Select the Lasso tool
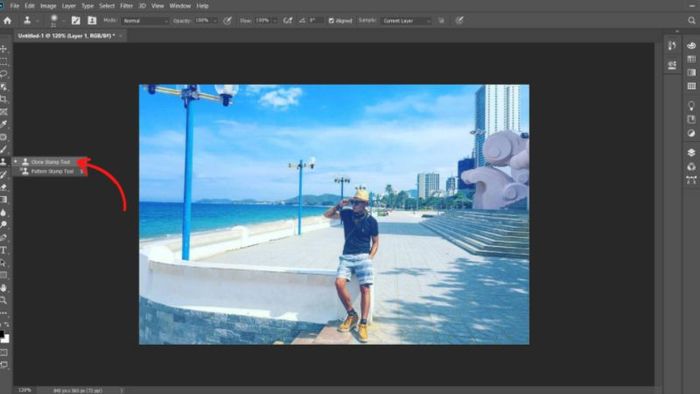Screen dimensions: 700x394 [4, 74]
